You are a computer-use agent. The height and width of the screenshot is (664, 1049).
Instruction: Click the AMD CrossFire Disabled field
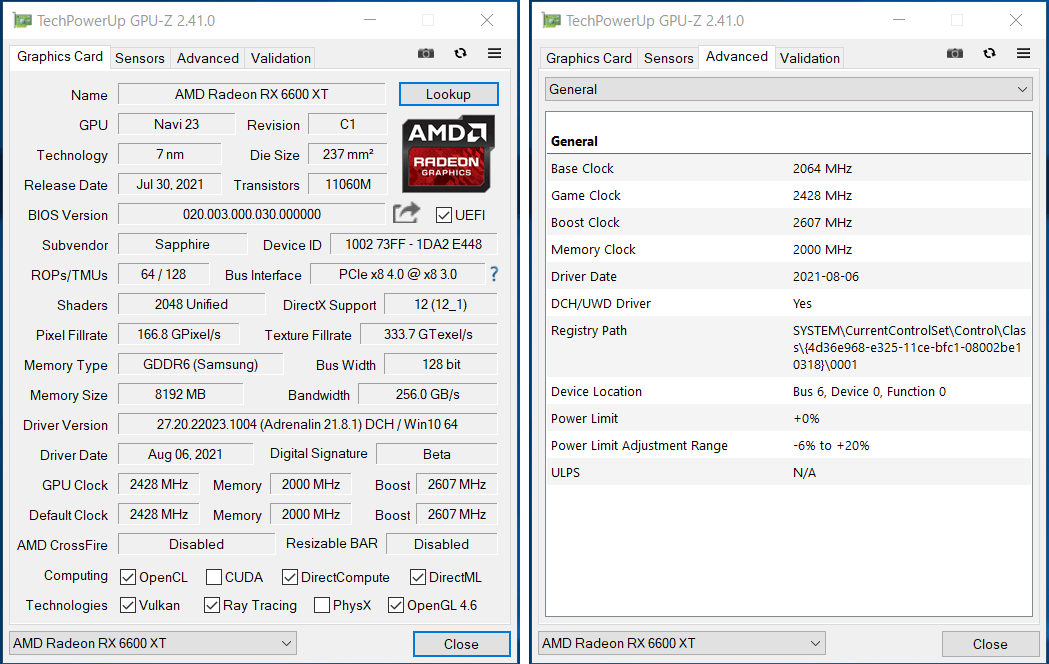[x=196, y=544]
